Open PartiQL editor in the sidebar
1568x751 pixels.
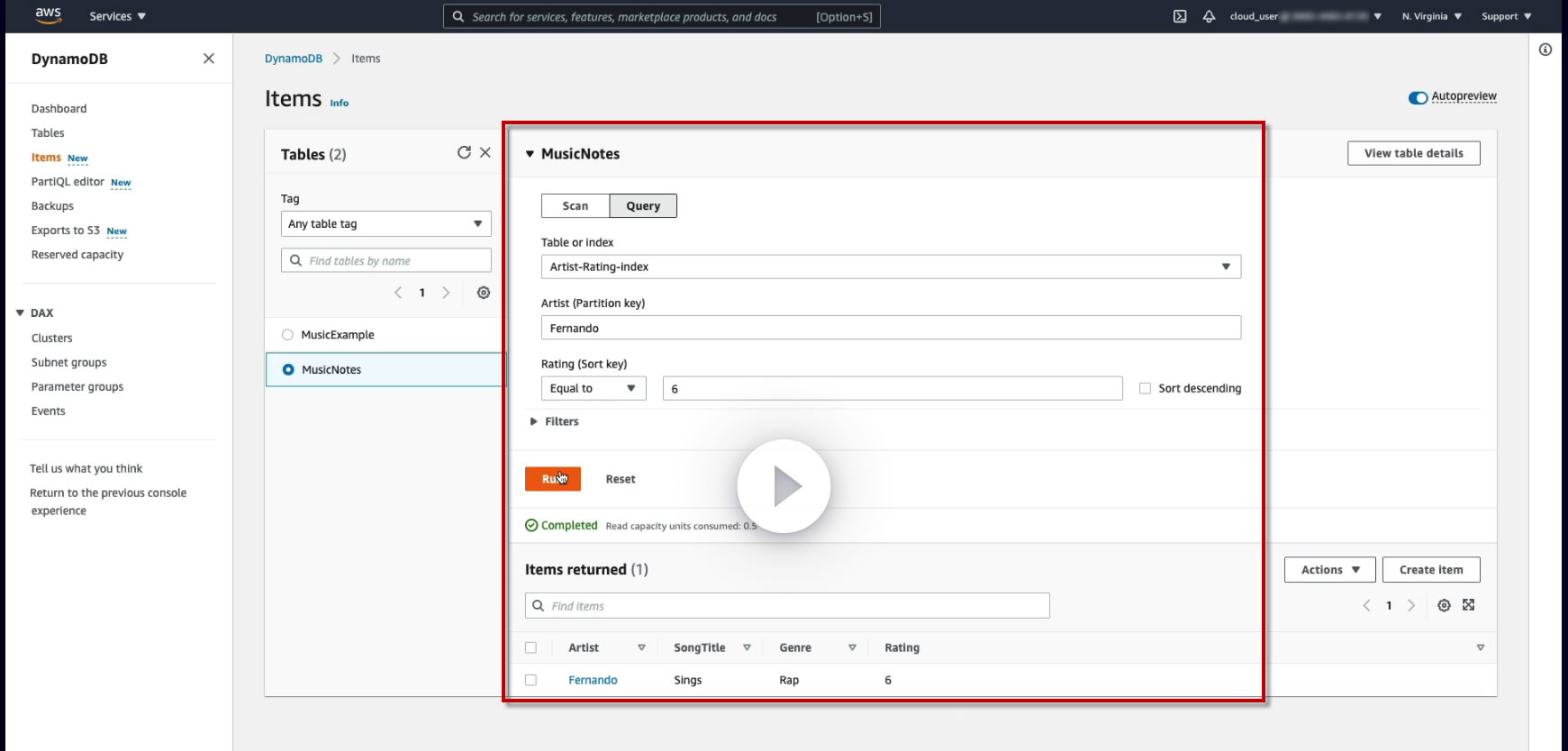pos(68,182)
